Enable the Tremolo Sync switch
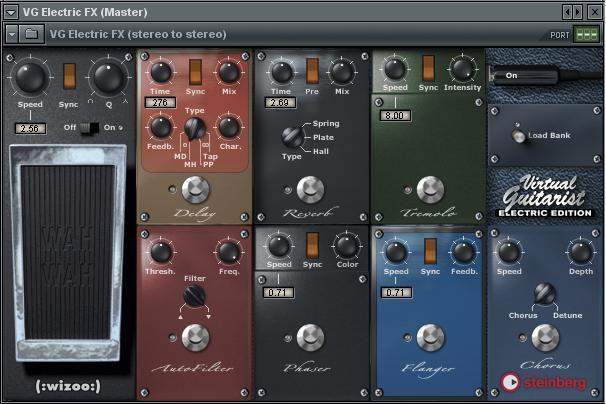 pyautogui.click(x=428, y=68)
